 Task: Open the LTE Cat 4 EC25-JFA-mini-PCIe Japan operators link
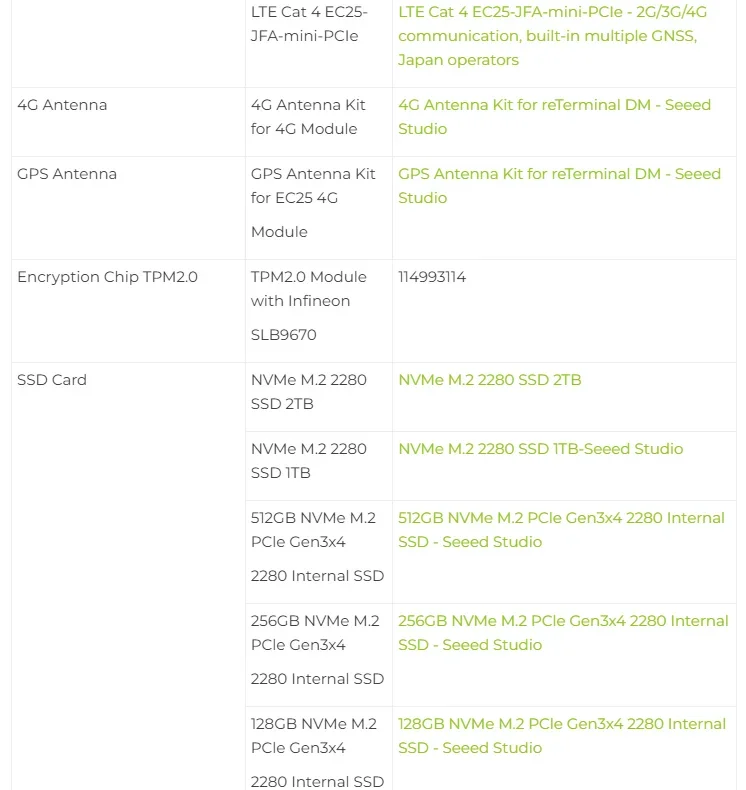tap(547, 36)
